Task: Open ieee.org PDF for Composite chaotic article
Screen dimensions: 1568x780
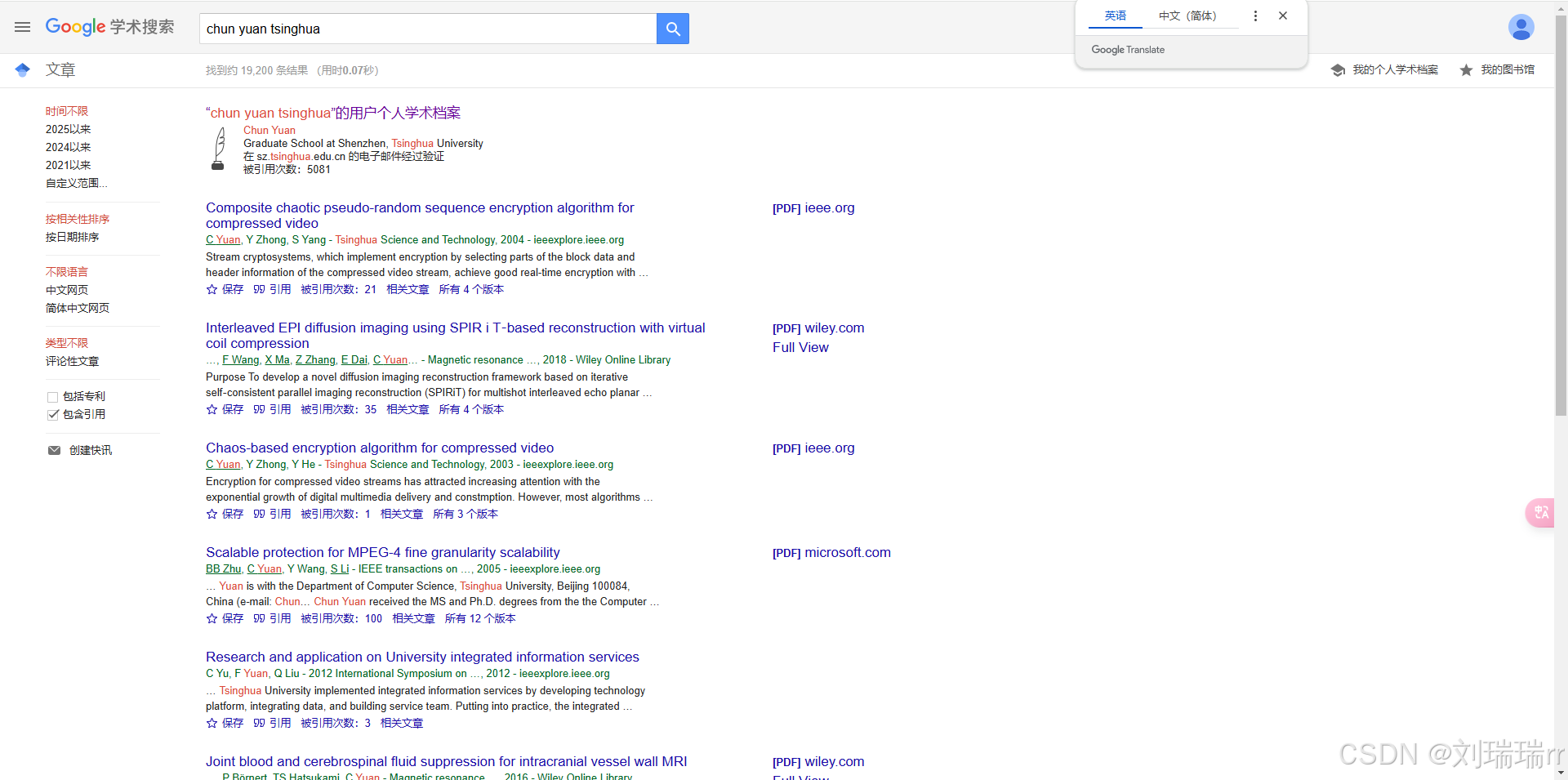Action: [813, 208]
